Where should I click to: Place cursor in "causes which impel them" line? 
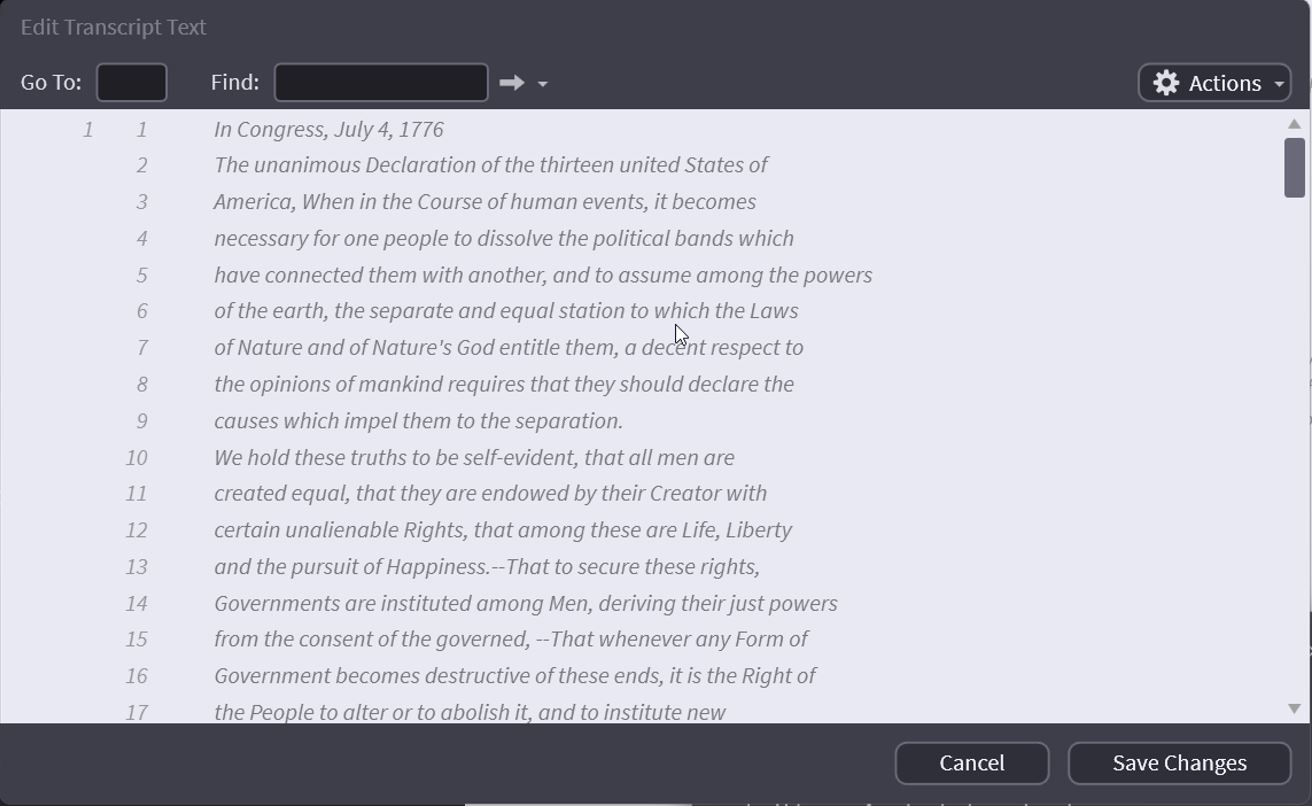418,421
